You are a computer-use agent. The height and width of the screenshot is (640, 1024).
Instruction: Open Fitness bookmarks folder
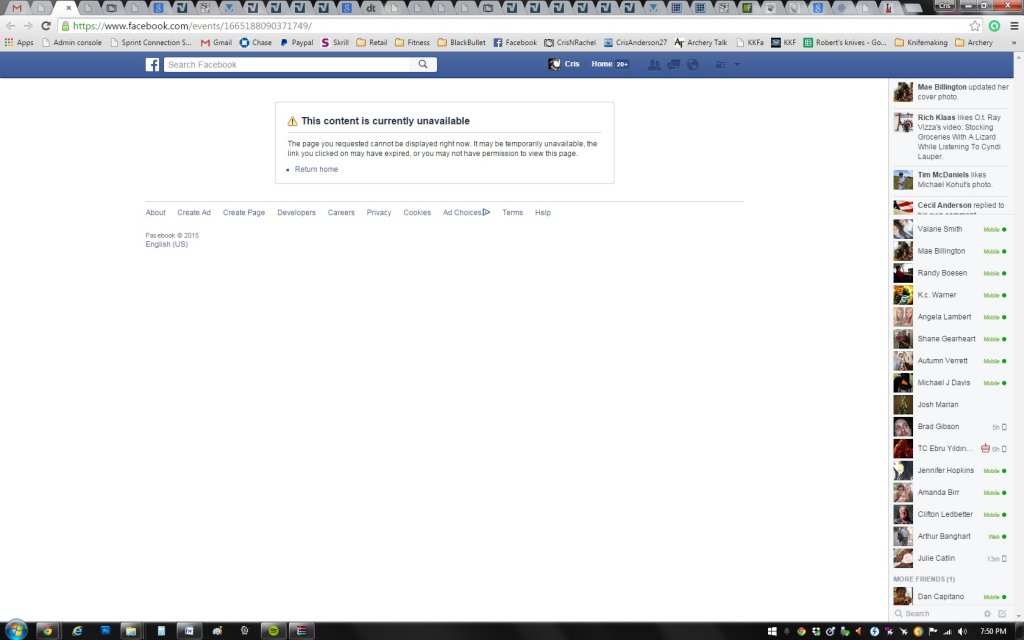pyautogui.click(x=412, y=42)
